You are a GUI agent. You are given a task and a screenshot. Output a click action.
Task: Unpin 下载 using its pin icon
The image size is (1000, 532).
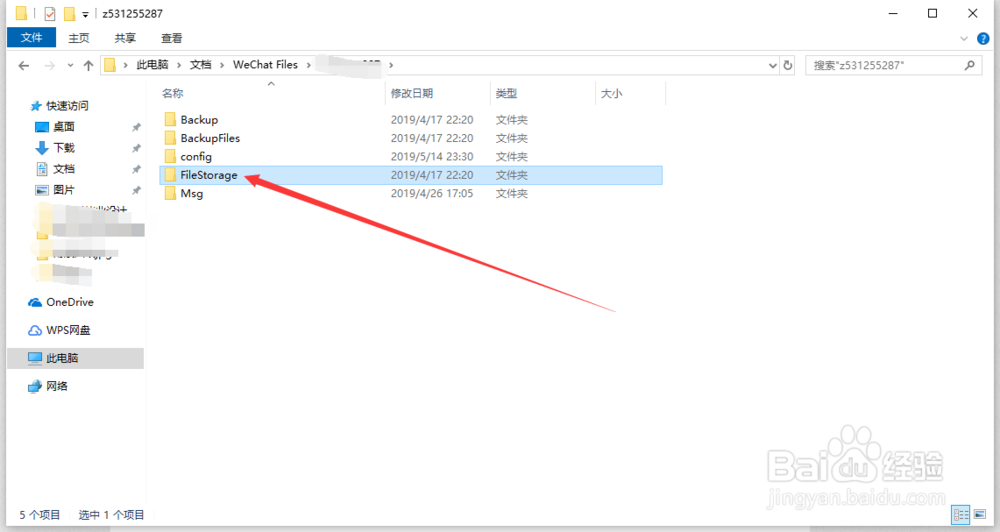point(136,149)
